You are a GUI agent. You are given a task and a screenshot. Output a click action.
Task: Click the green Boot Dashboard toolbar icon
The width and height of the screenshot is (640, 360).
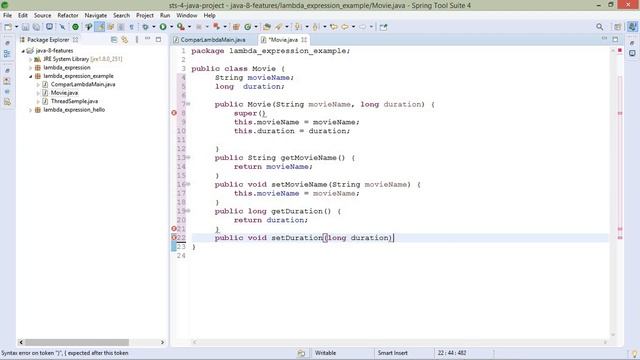point(76,27)
